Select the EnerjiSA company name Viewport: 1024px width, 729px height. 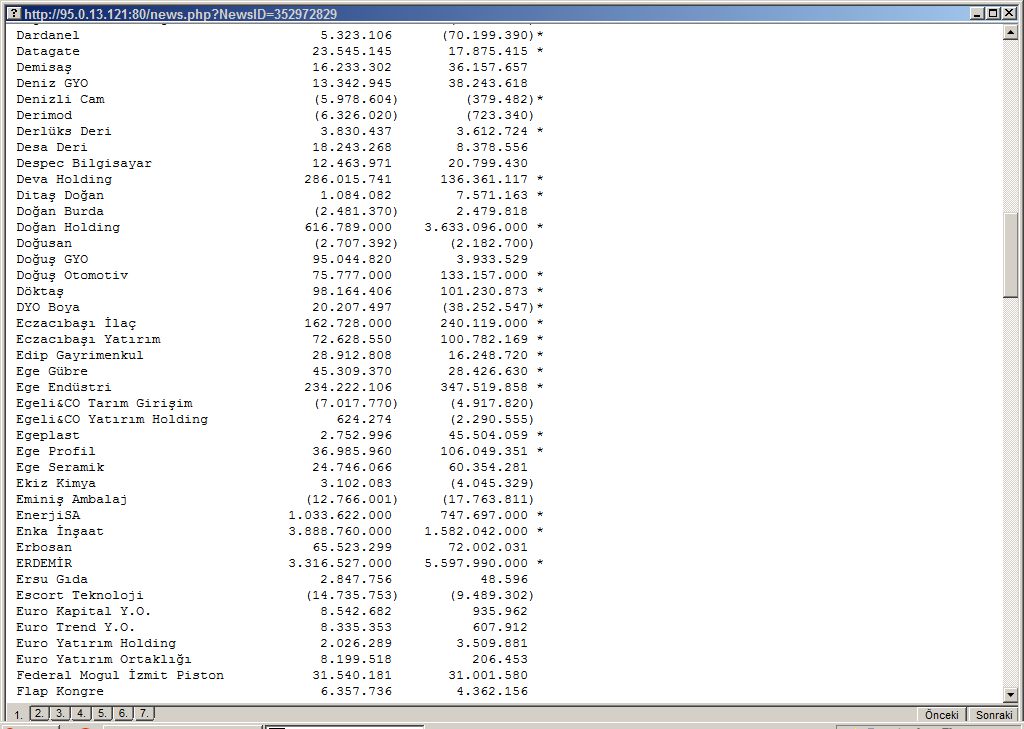click(48, 515)
